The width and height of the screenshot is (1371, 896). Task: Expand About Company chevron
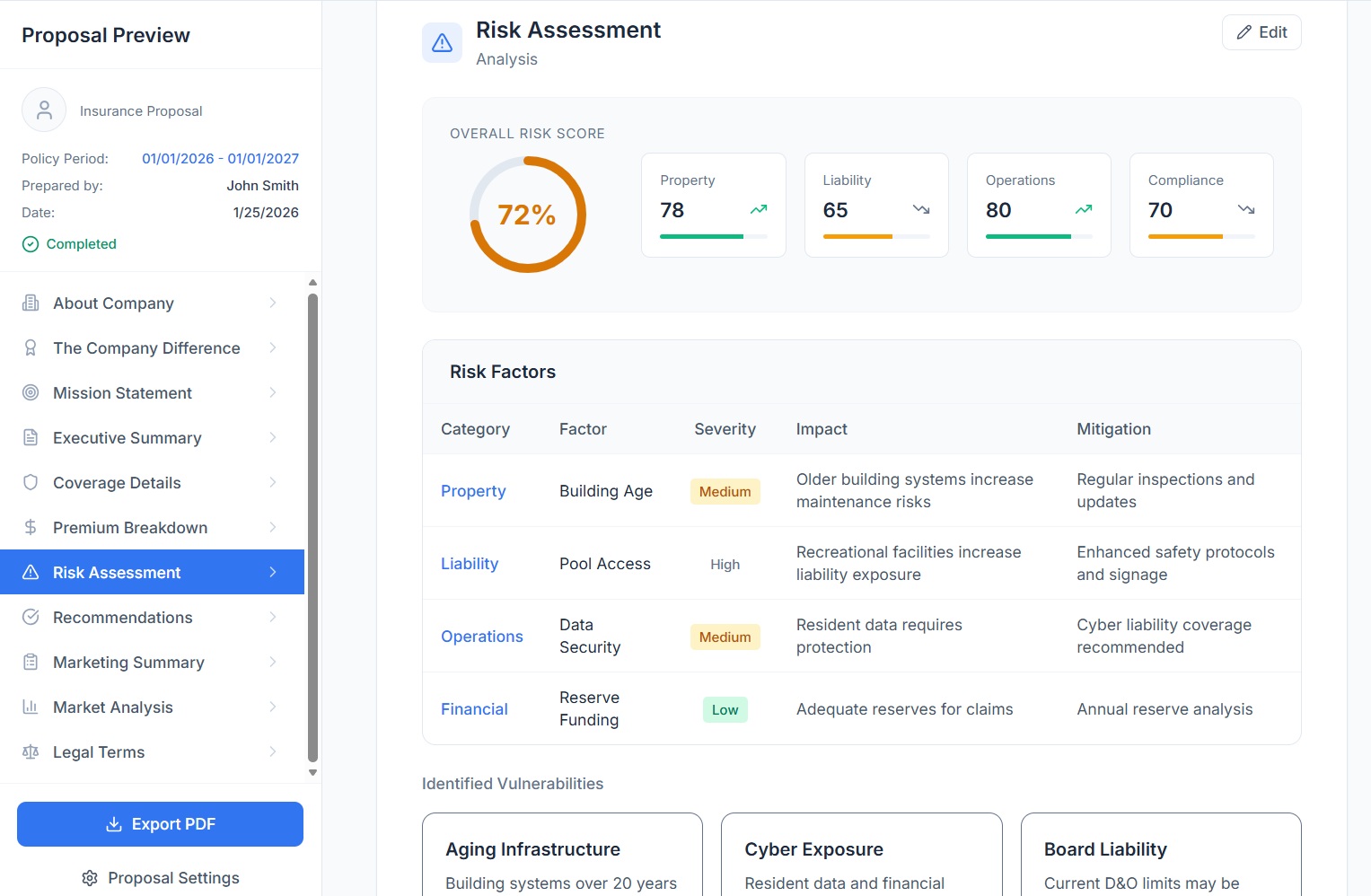273,303
